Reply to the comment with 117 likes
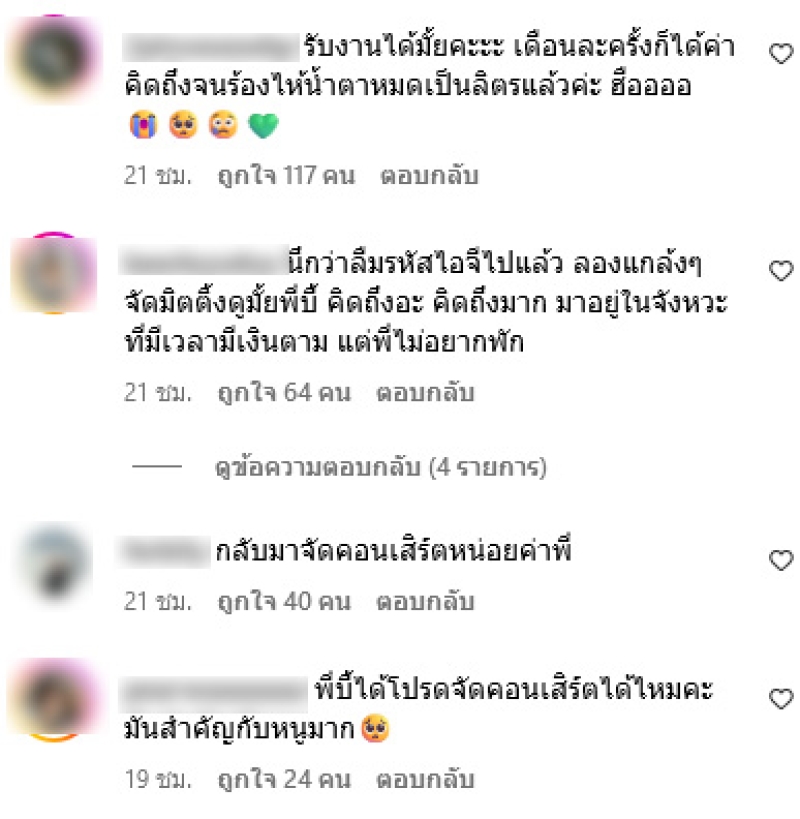The image size is (800, 819). (x=429, y=176)
